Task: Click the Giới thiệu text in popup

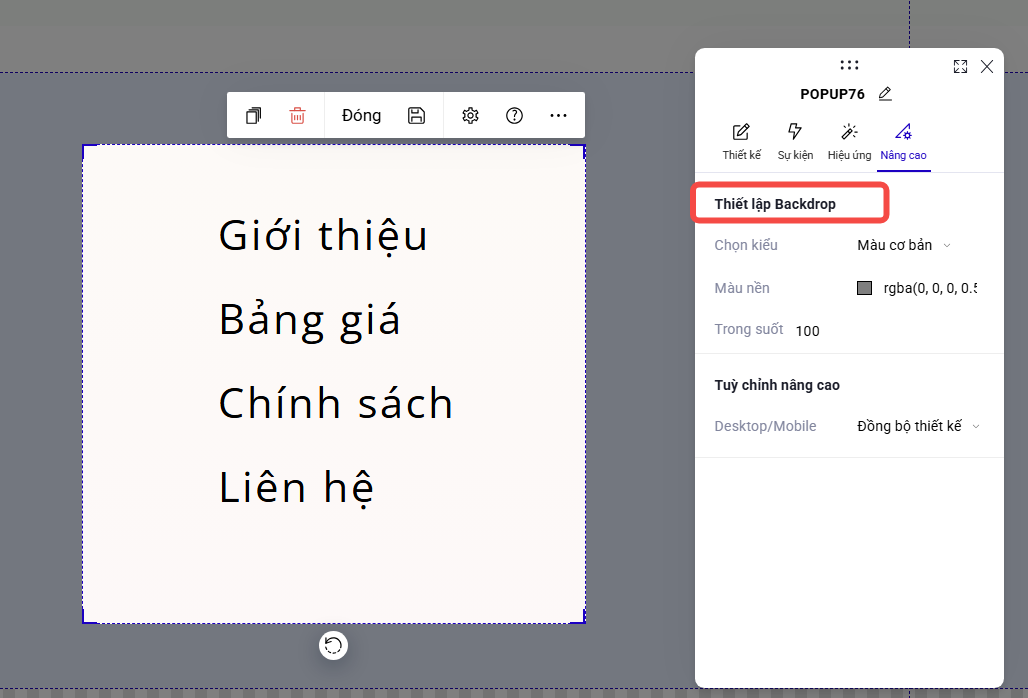Action: tap(323, 235)
